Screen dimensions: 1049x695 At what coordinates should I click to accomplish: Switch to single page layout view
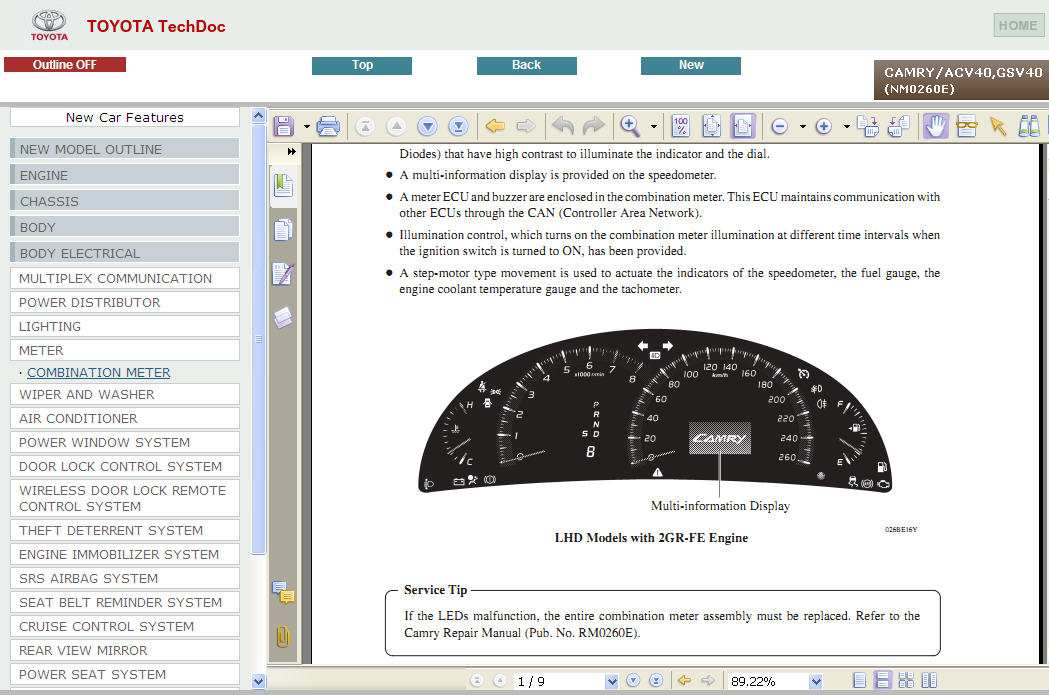[x=860, y=681]
